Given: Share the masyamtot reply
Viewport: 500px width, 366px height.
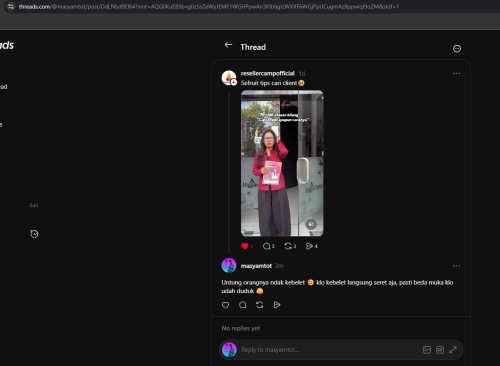Looking at the screenshot, I should (x=277, y=305).
